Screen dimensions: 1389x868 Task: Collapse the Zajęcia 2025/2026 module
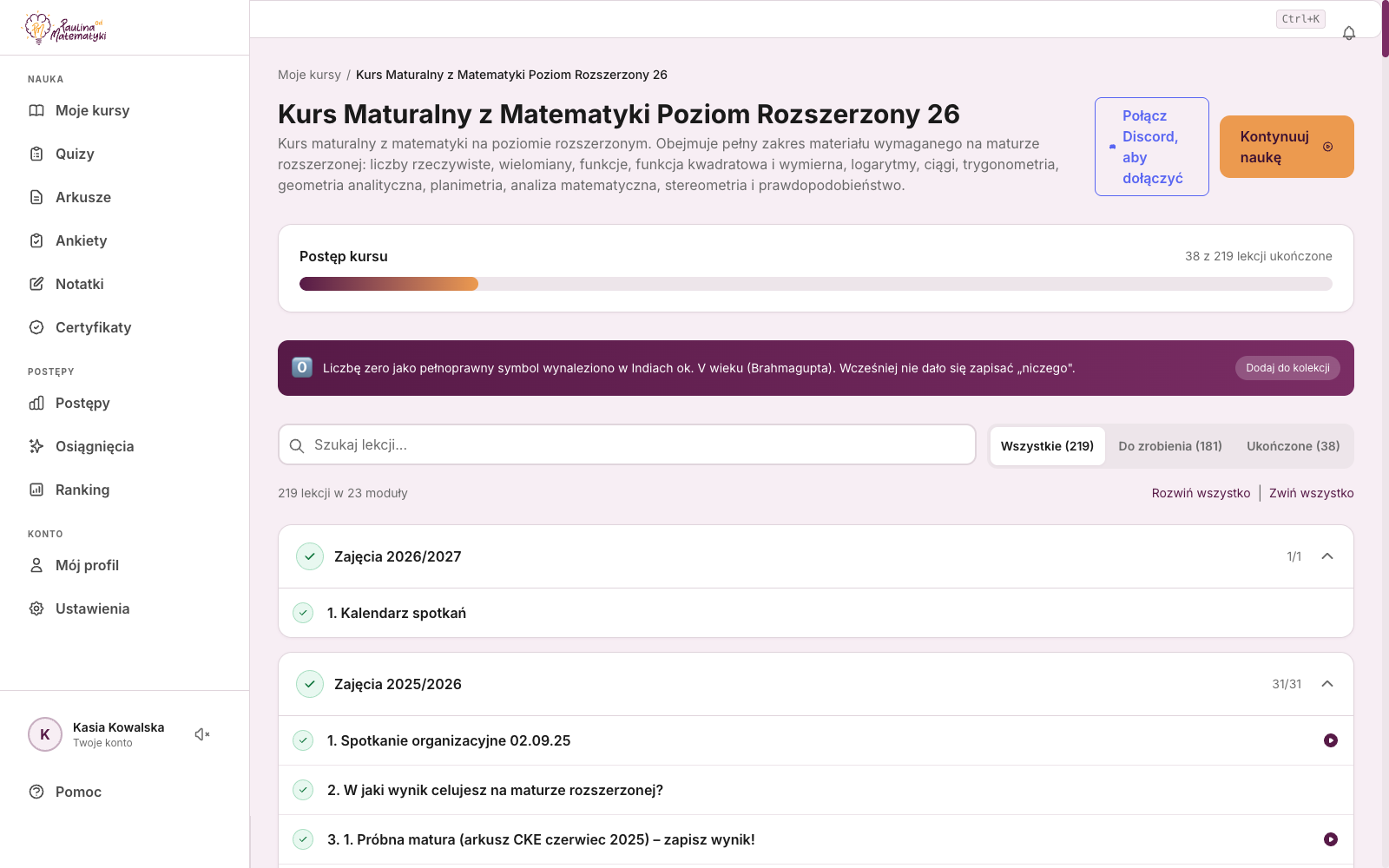coord(1327,684)
